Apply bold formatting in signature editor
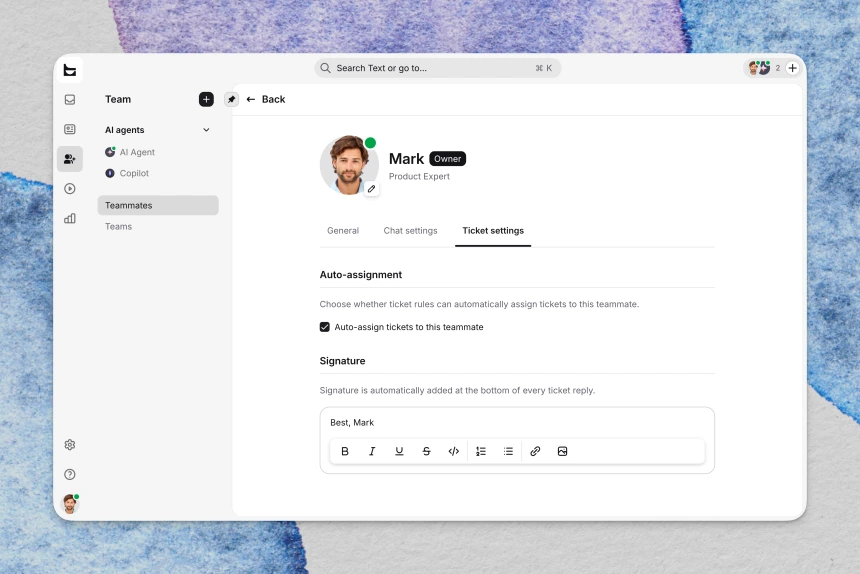 pyautogui.click(x=344, y=451)
